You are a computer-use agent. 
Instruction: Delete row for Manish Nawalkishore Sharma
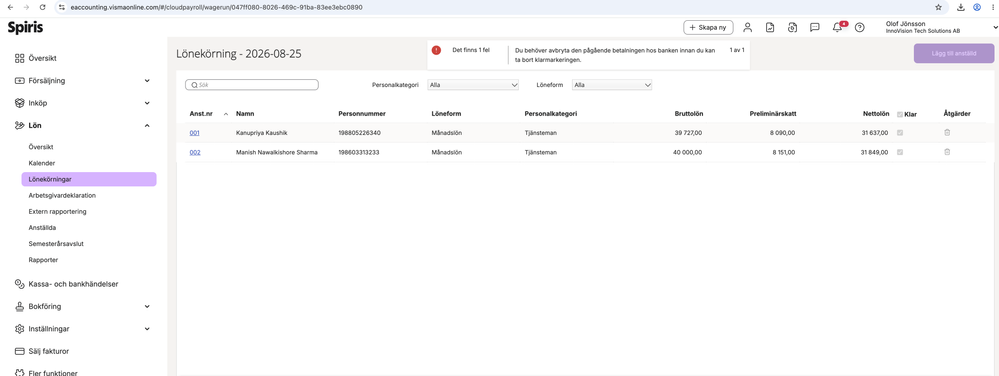[x=947, y=152]
